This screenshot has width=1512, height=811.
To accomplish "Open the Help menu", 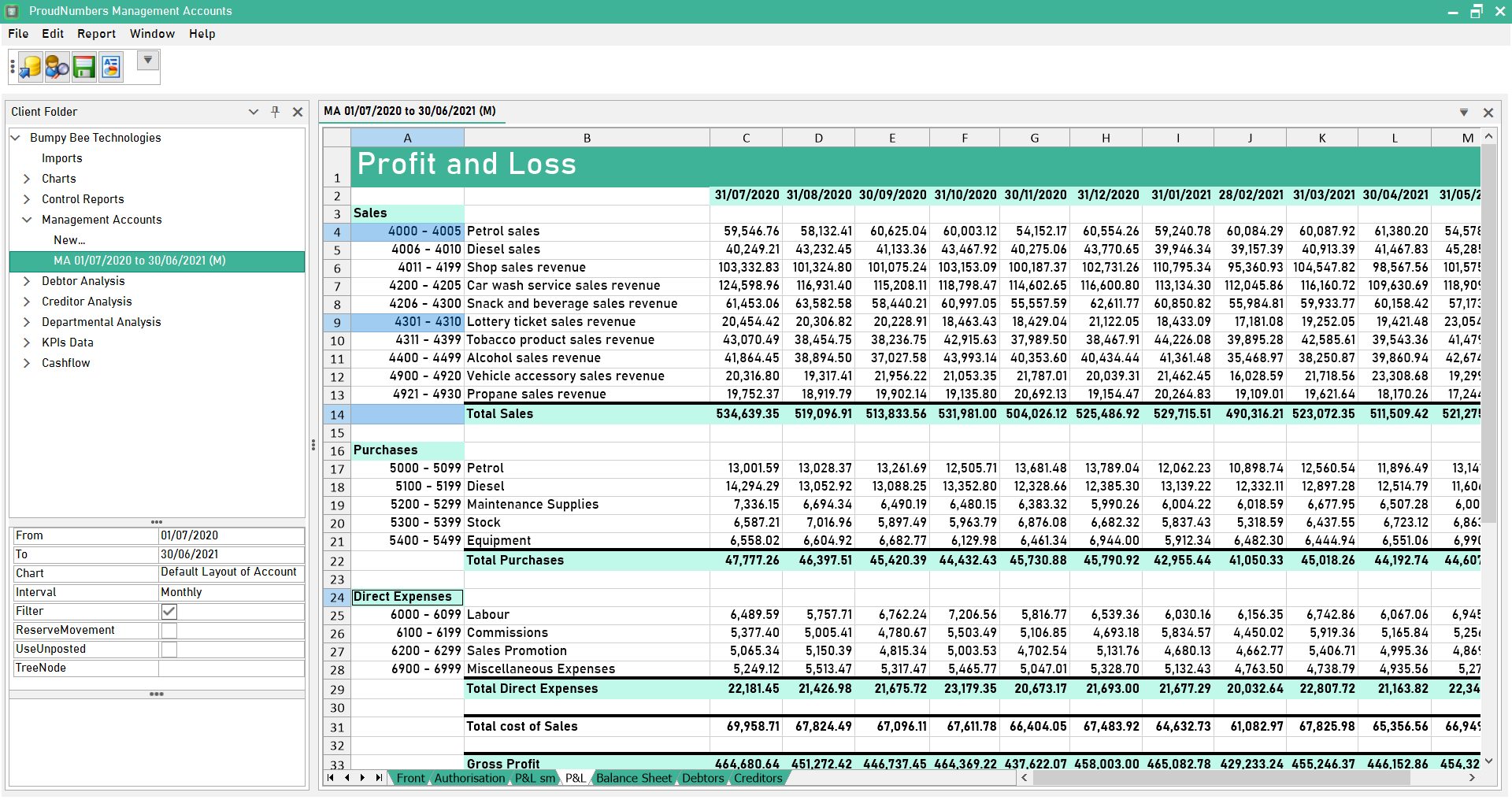I will click(x=202, y=34).
